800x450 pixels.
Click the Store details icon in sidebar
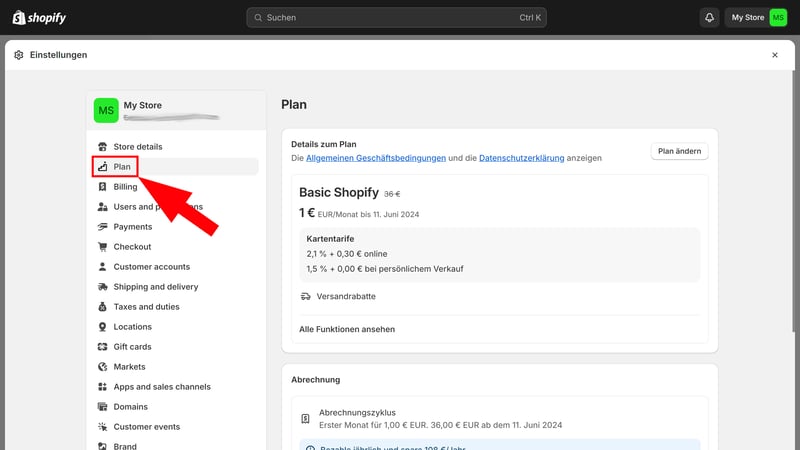(x=103, y=147)
